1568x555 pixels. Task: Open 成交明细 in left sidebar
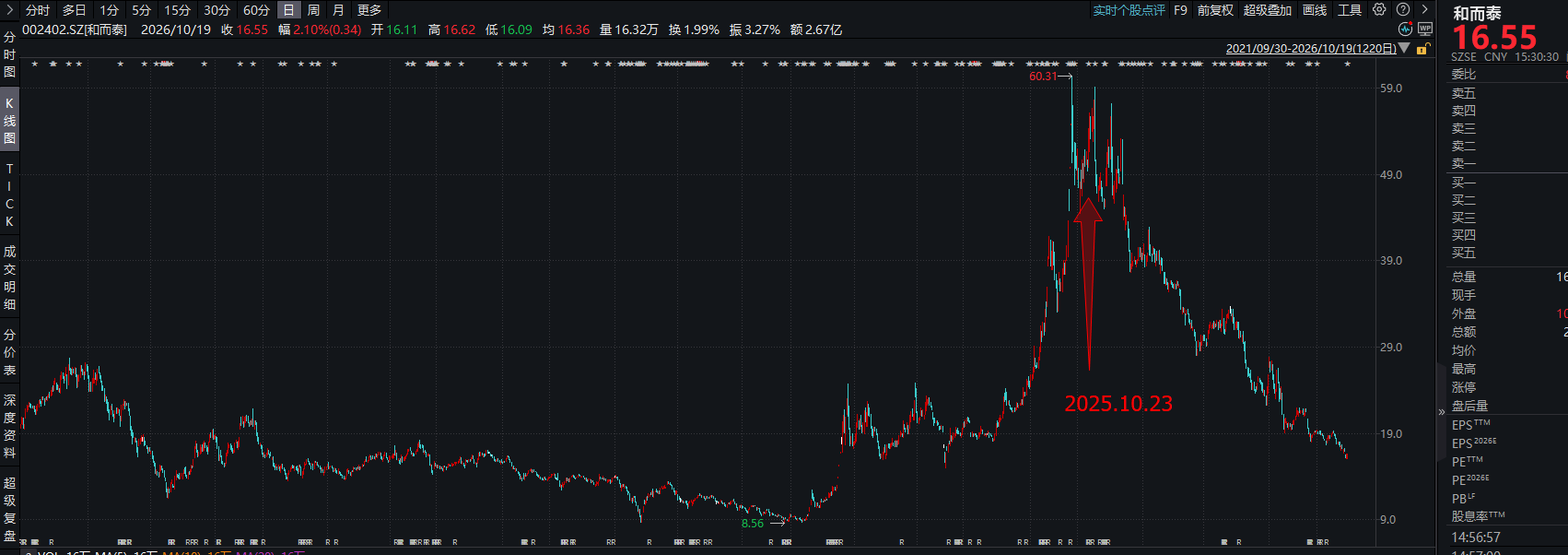pos(9,277)
